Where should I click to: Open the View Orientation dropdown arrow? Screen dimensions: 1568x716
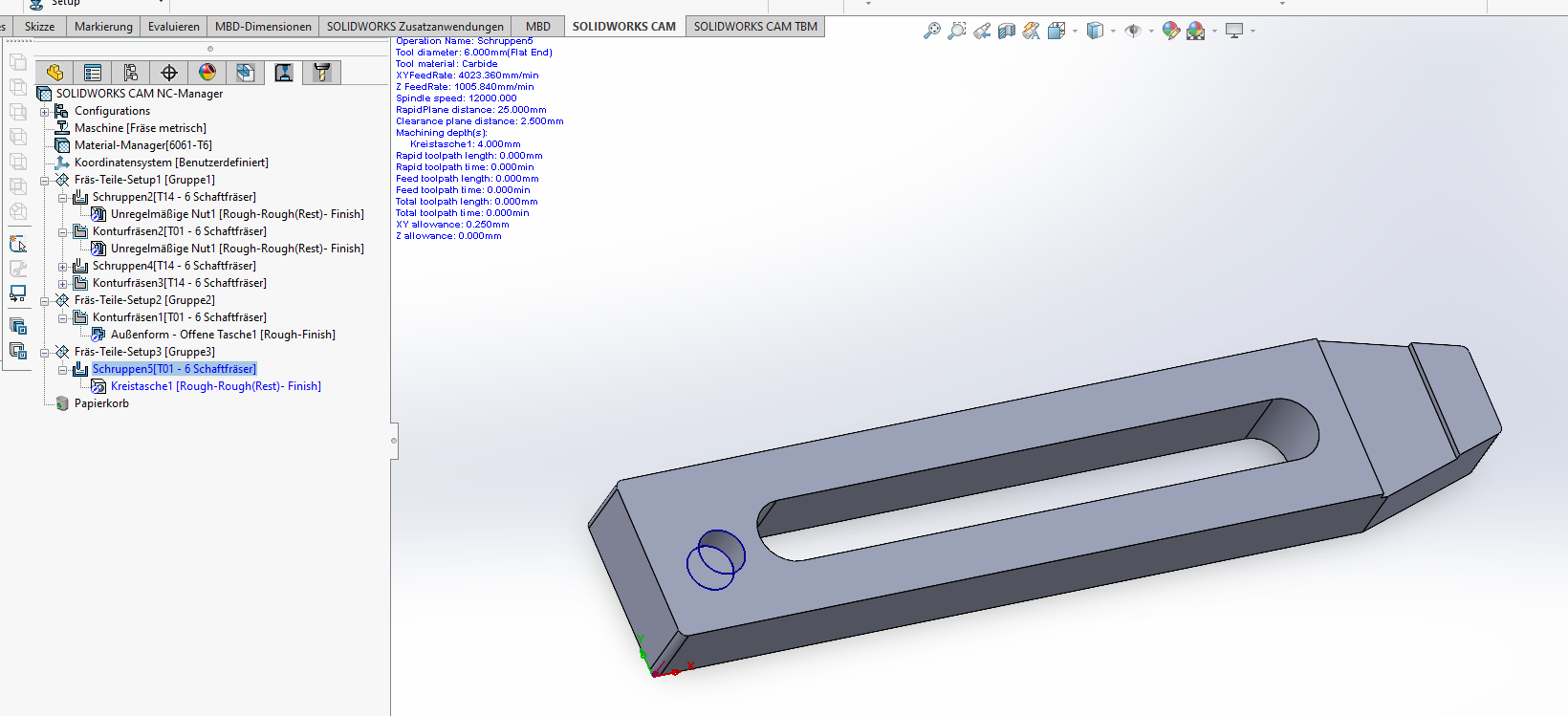(x=1075, y=32)
